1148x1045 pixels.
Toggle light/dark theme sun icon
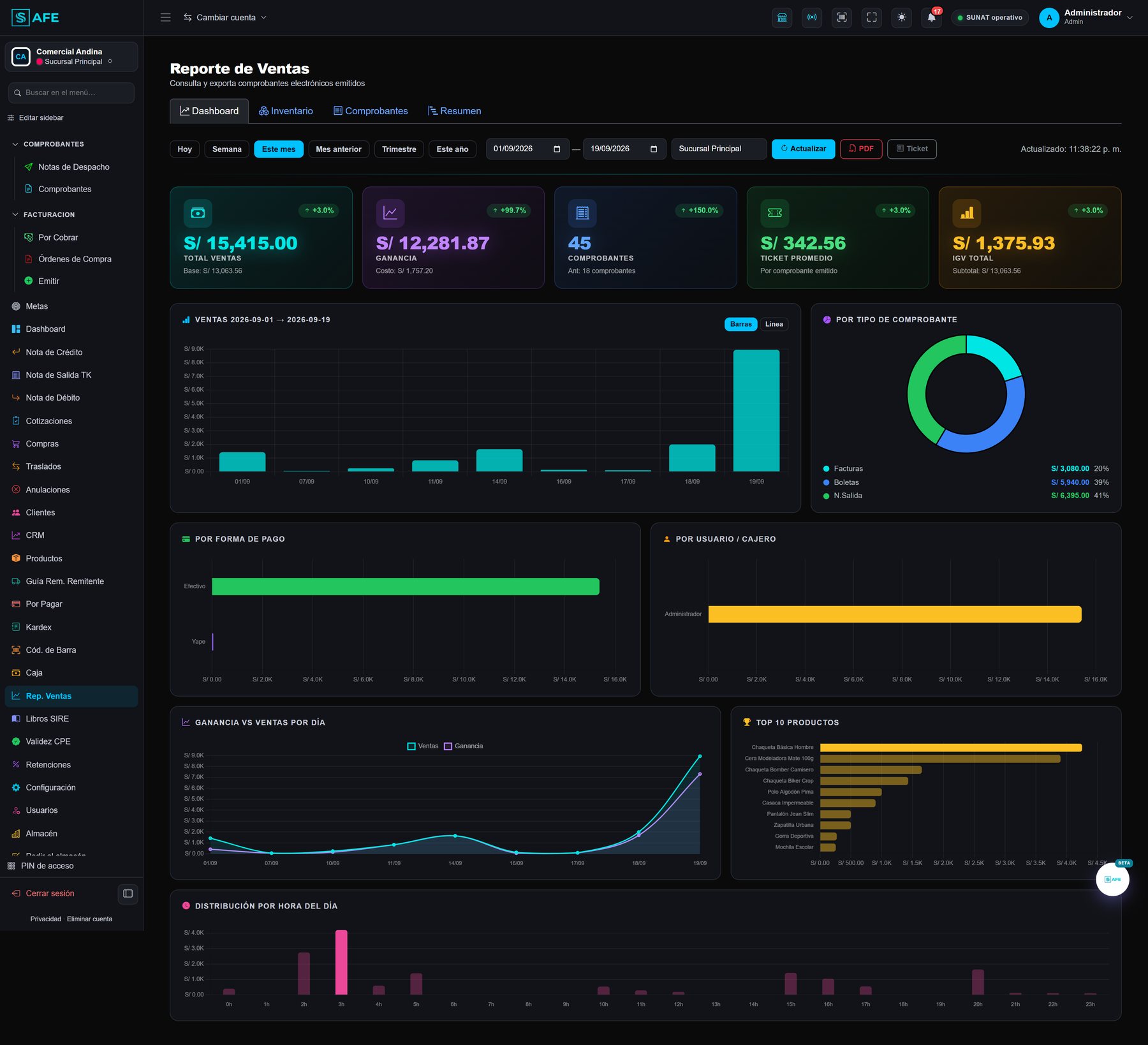(x=902, y=17)
